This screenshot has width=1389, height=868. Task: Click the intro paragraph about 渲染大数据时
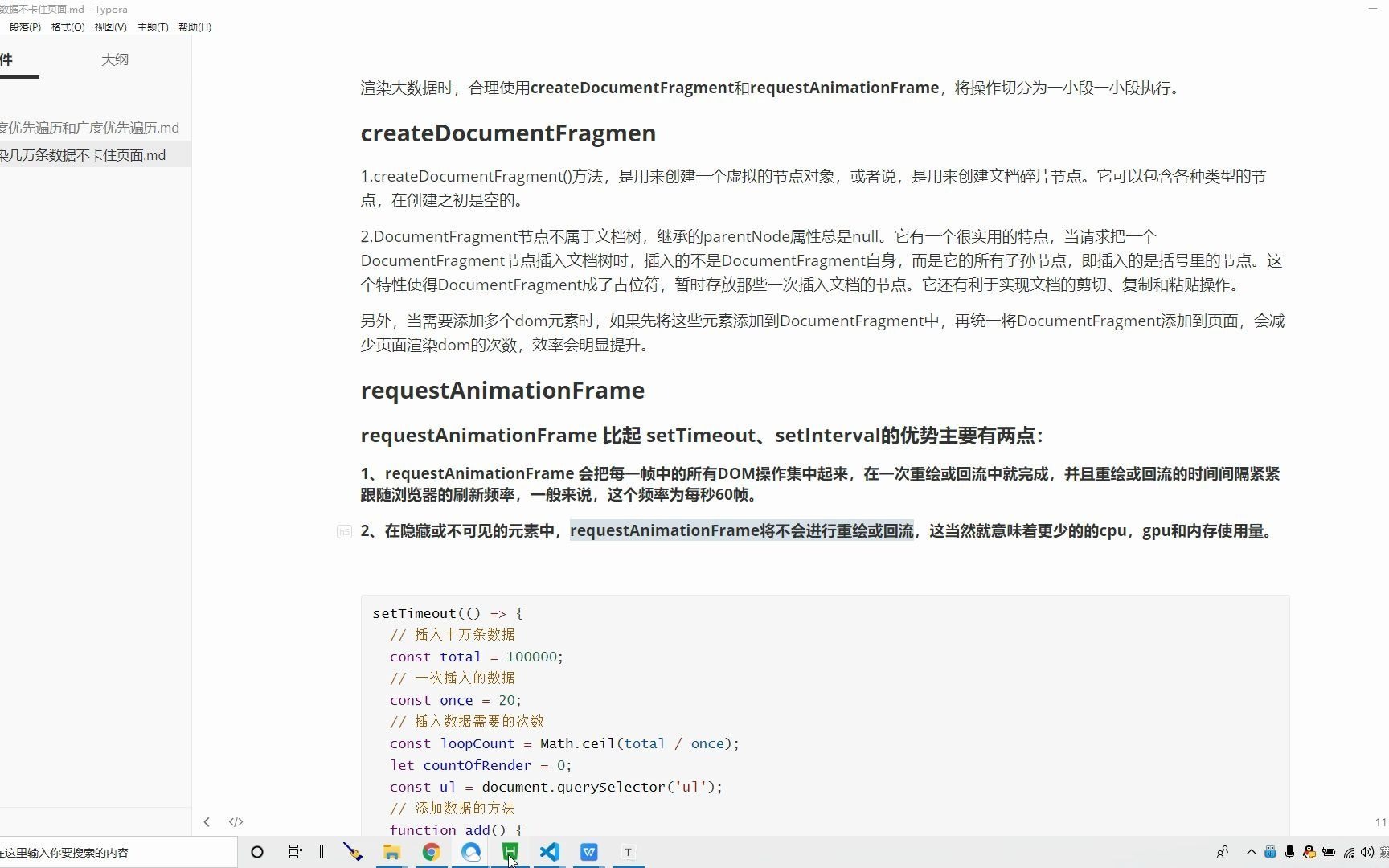coord(773,88)
